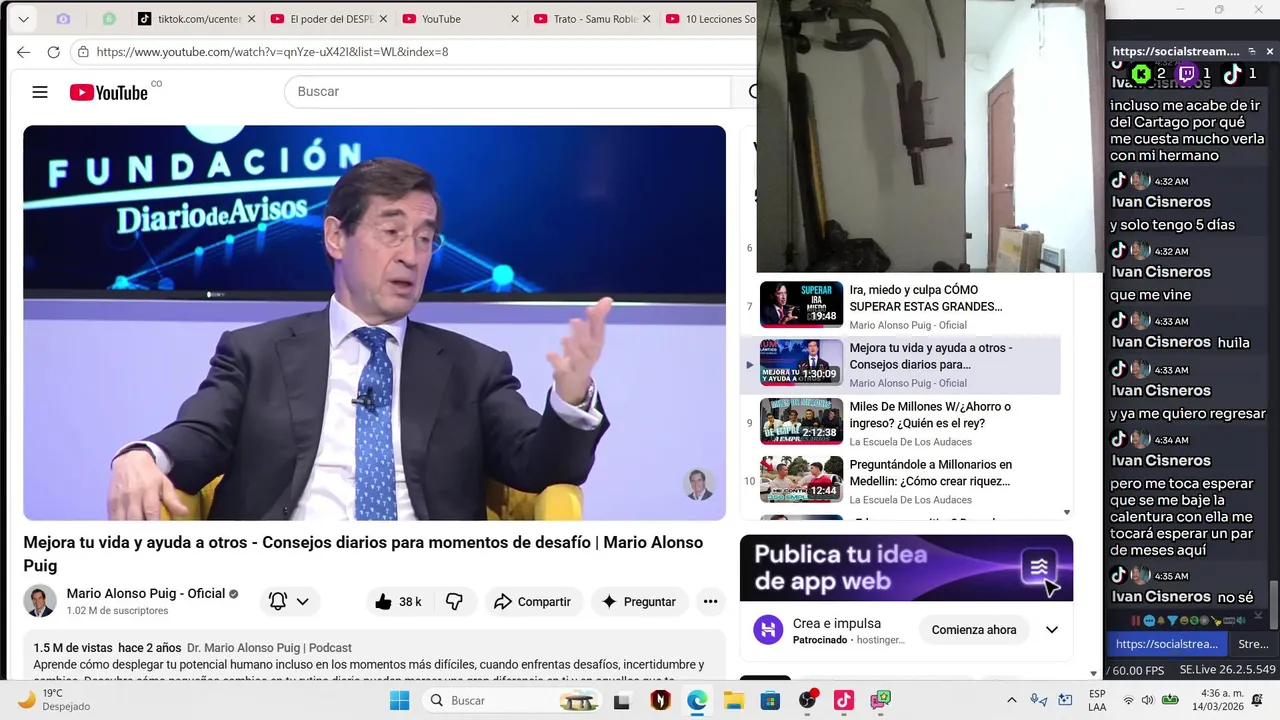Click channel watermark in video corner
Image resolution: width=1280 pixels, height=720 pixels.
tap(699, 484)
